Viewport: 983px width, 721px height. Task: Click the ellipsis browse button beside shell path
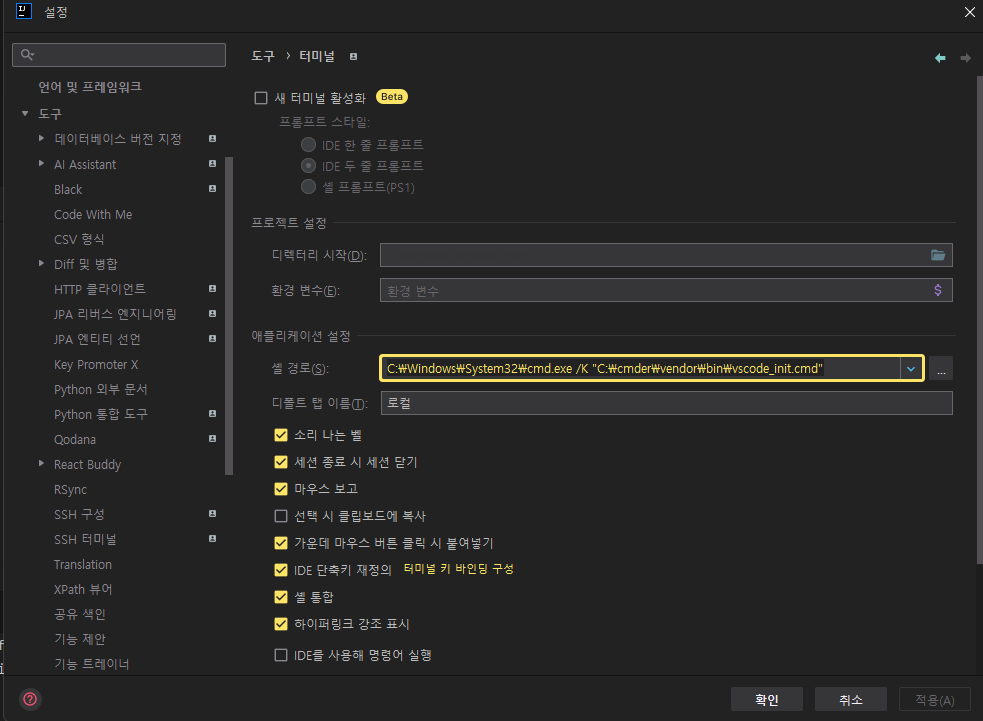pos(940,369)
